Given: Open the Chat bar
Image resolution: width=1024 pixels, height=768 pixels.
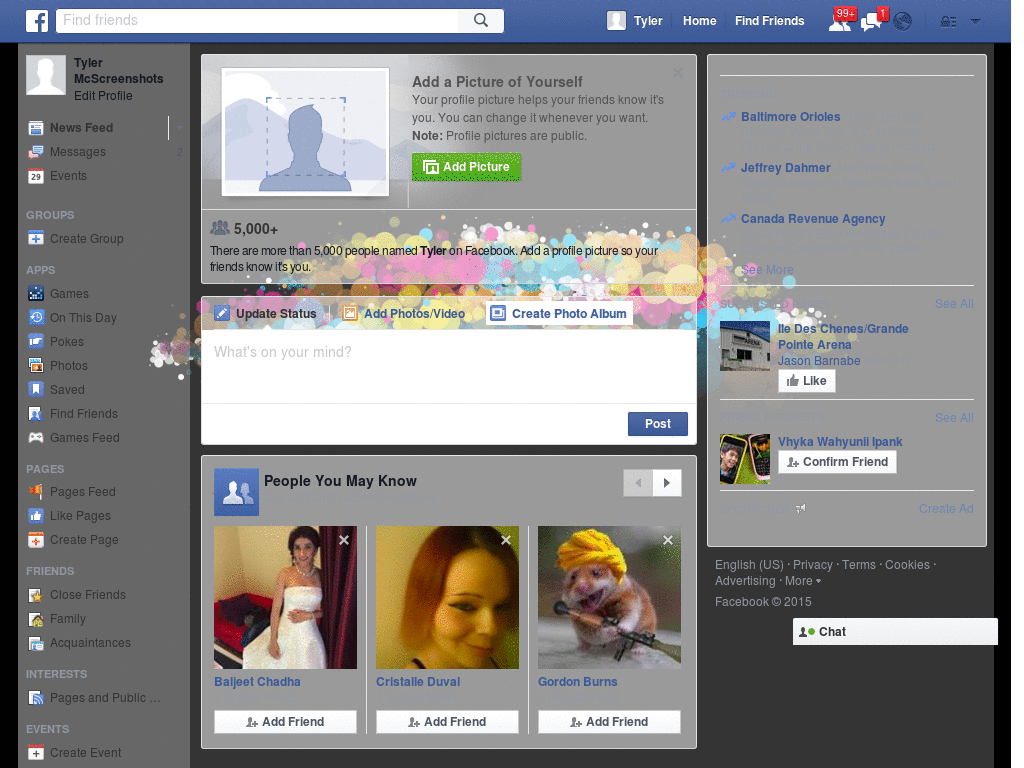Looking at the screenshot, I should [x=895, y=632].
